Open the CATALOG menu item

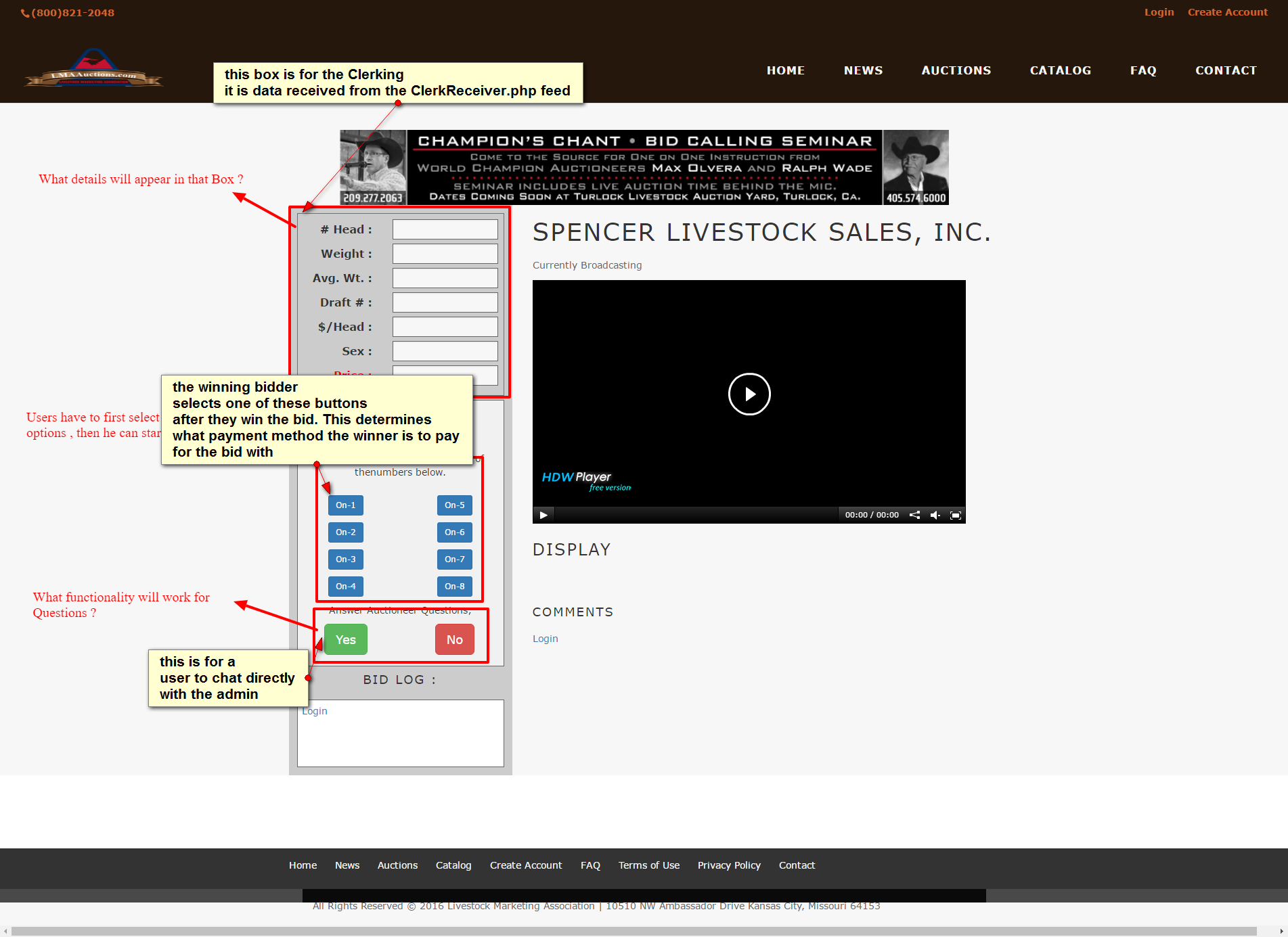[1061, 70]
